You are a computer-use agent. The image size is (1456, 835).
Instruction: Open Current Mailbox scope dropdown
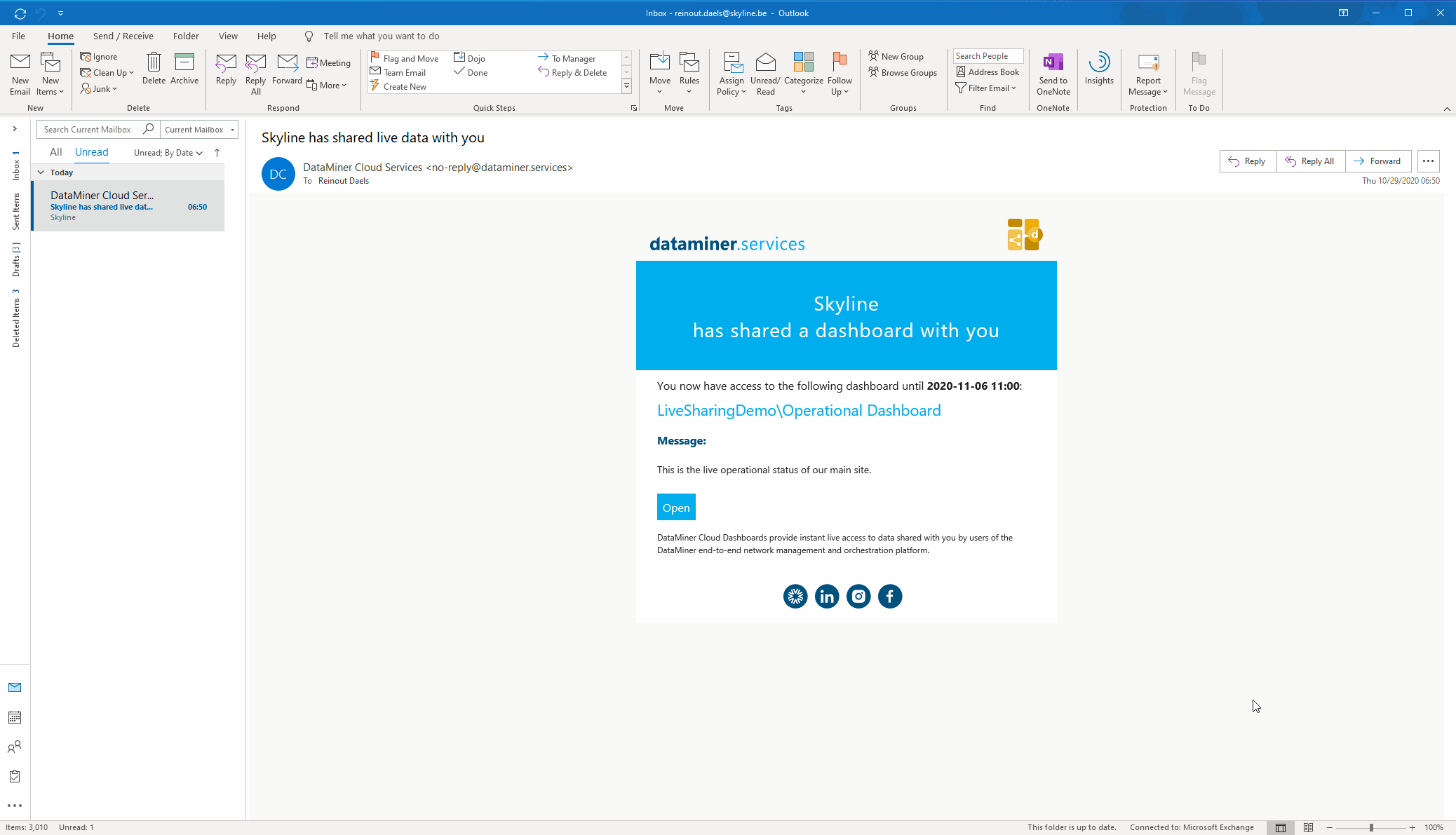tap(199, 130)
